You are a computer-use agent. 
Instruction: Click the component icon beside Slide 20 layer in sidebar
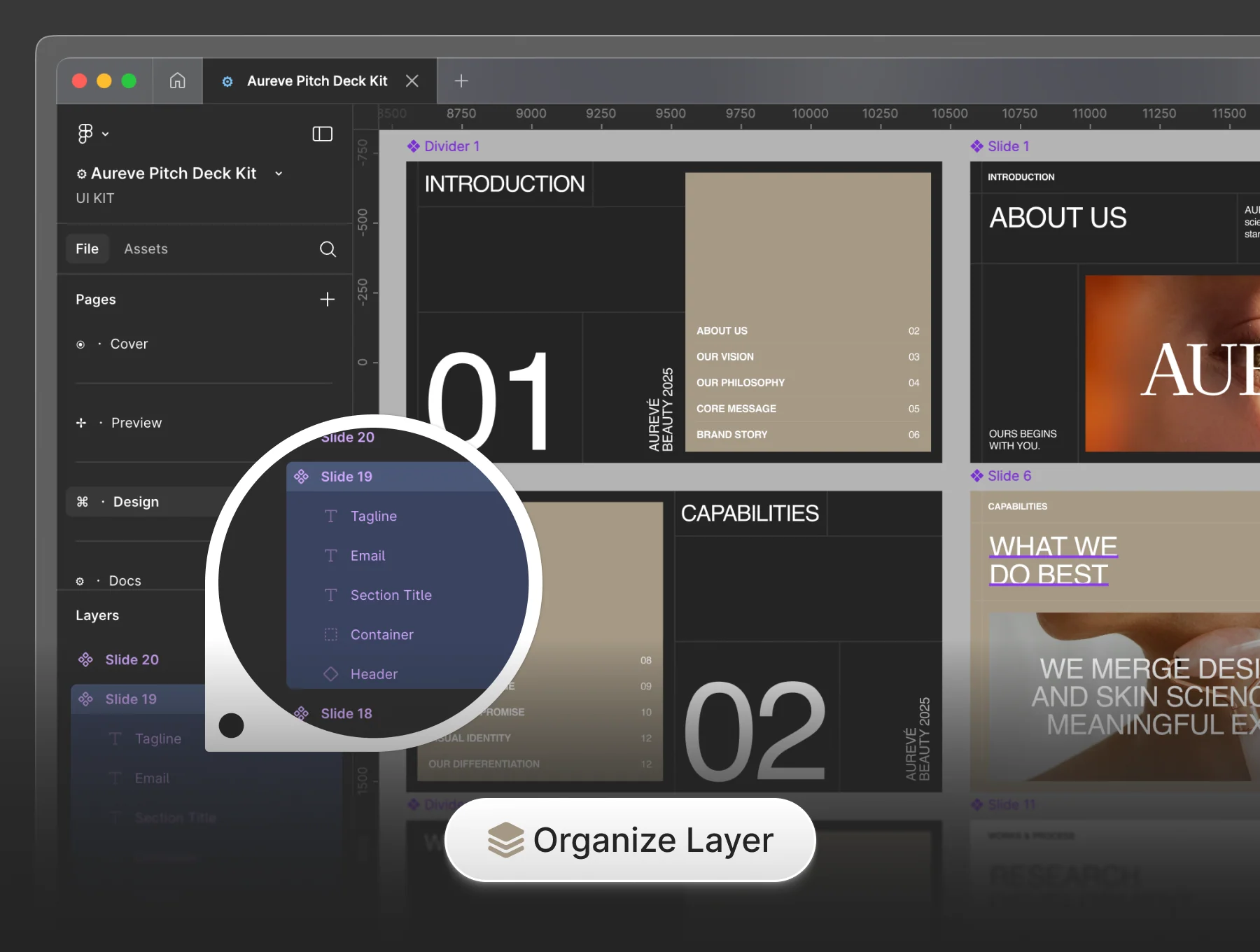coord(85,659)
